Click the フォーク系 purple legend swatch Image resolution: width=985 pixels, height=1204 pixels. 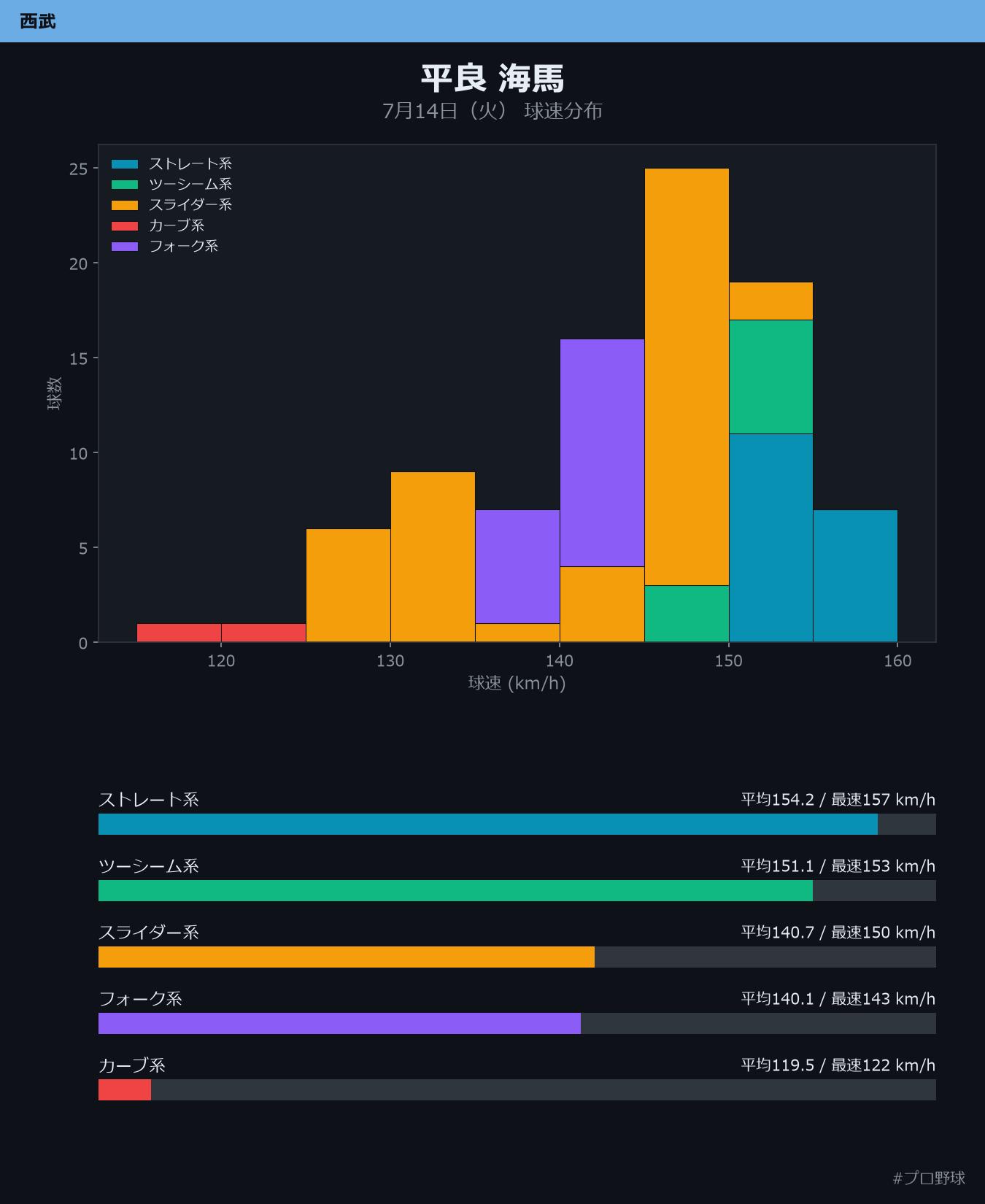[x=125, y=246]
